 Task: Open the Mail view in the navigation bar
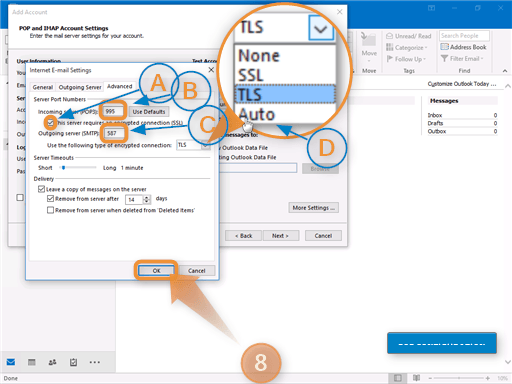point(11,362)
